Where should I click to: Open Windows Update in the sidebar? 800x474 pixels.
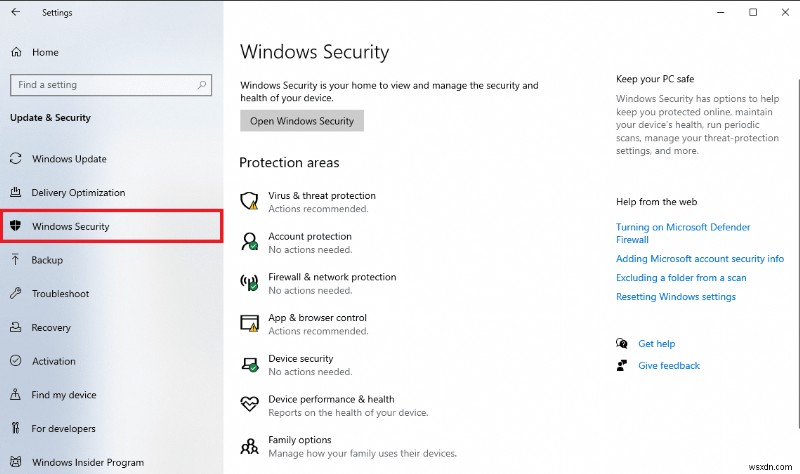click(69, 159)
